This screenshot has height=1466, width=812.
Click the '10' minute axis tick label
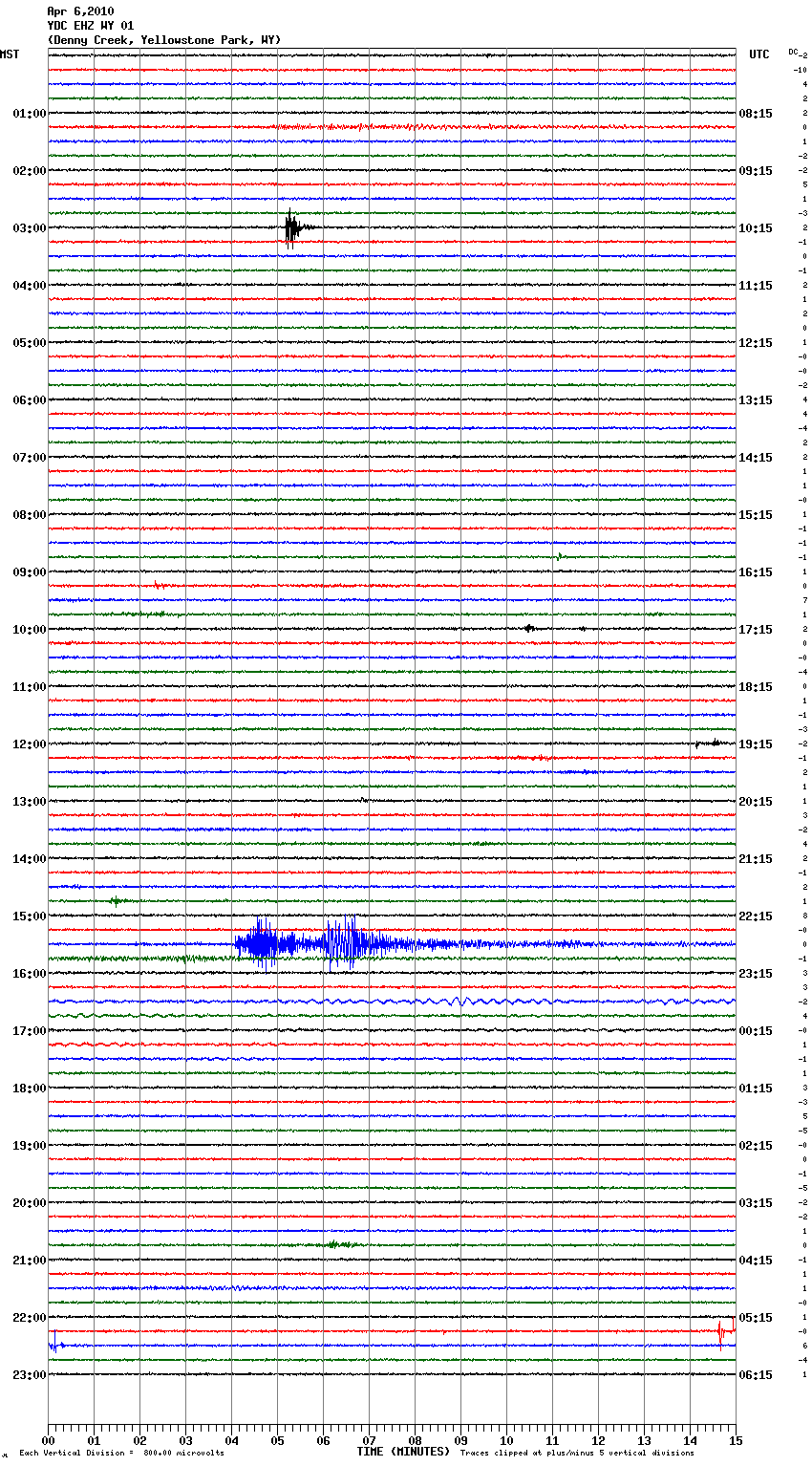click(506, 1440)
